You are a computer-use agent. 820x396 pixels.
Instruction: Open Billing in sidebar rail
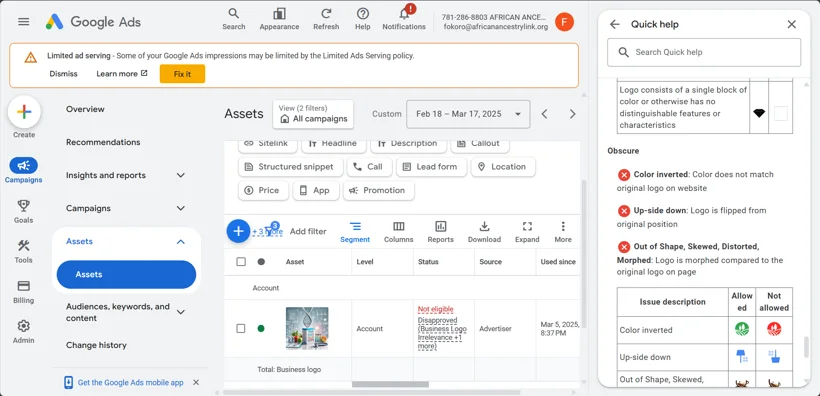(24, 292)
